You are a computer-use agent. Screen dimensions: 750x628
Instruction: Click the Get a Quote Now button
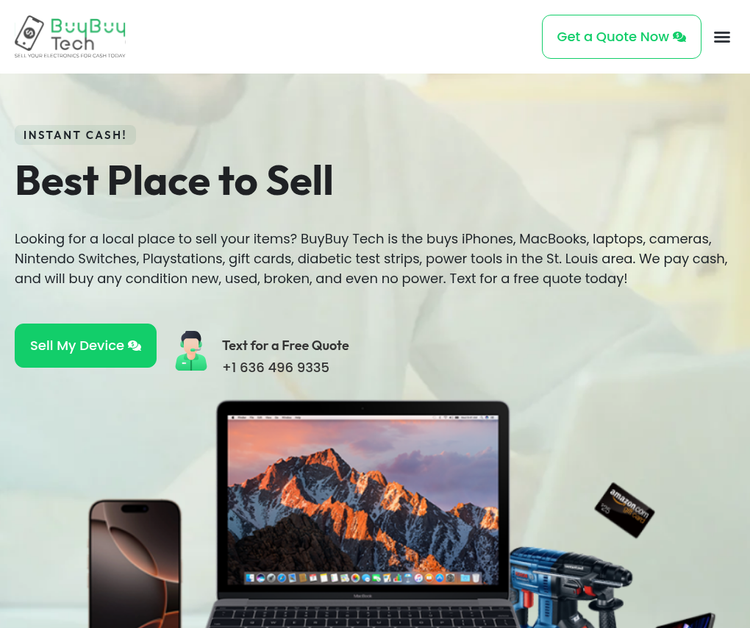coord(621,37)
